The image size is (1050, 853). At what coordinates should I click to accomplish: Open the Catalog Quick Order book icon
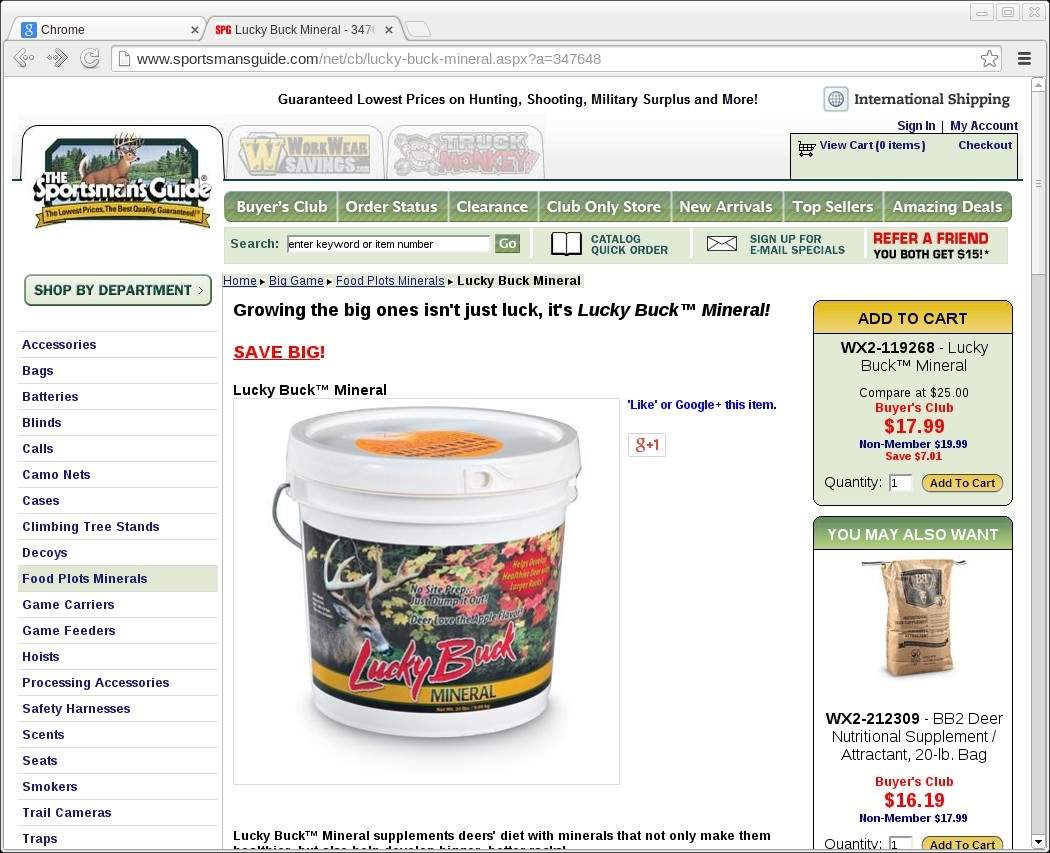(x=566, y=244)
